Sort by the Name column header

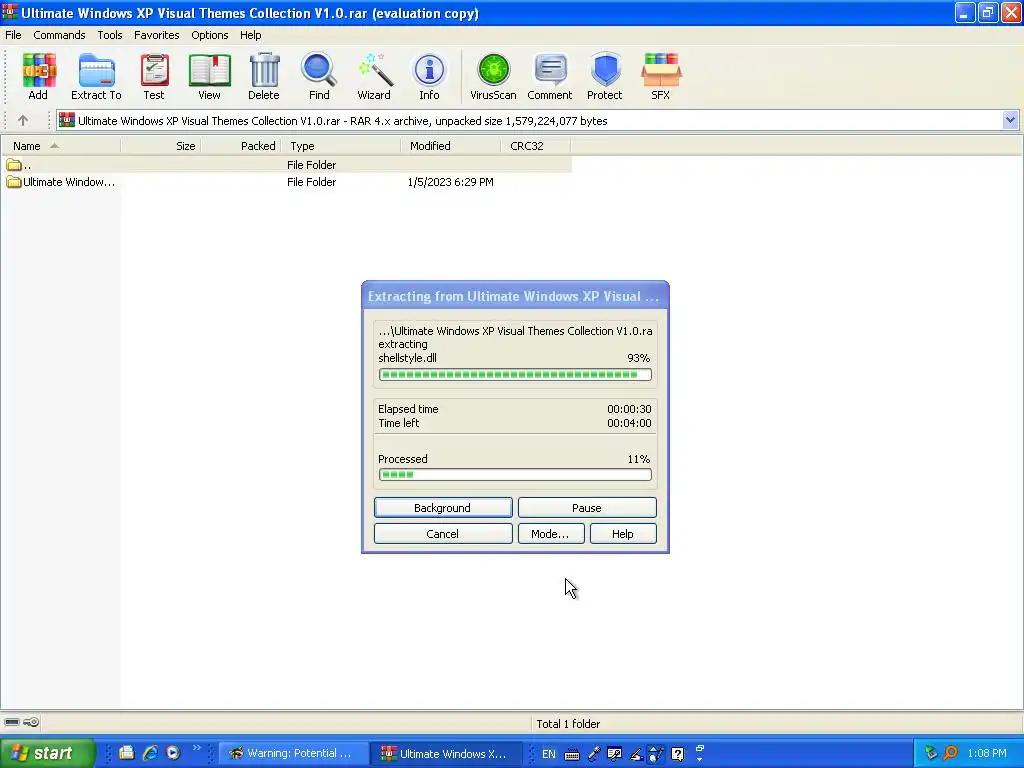[61, 146]
